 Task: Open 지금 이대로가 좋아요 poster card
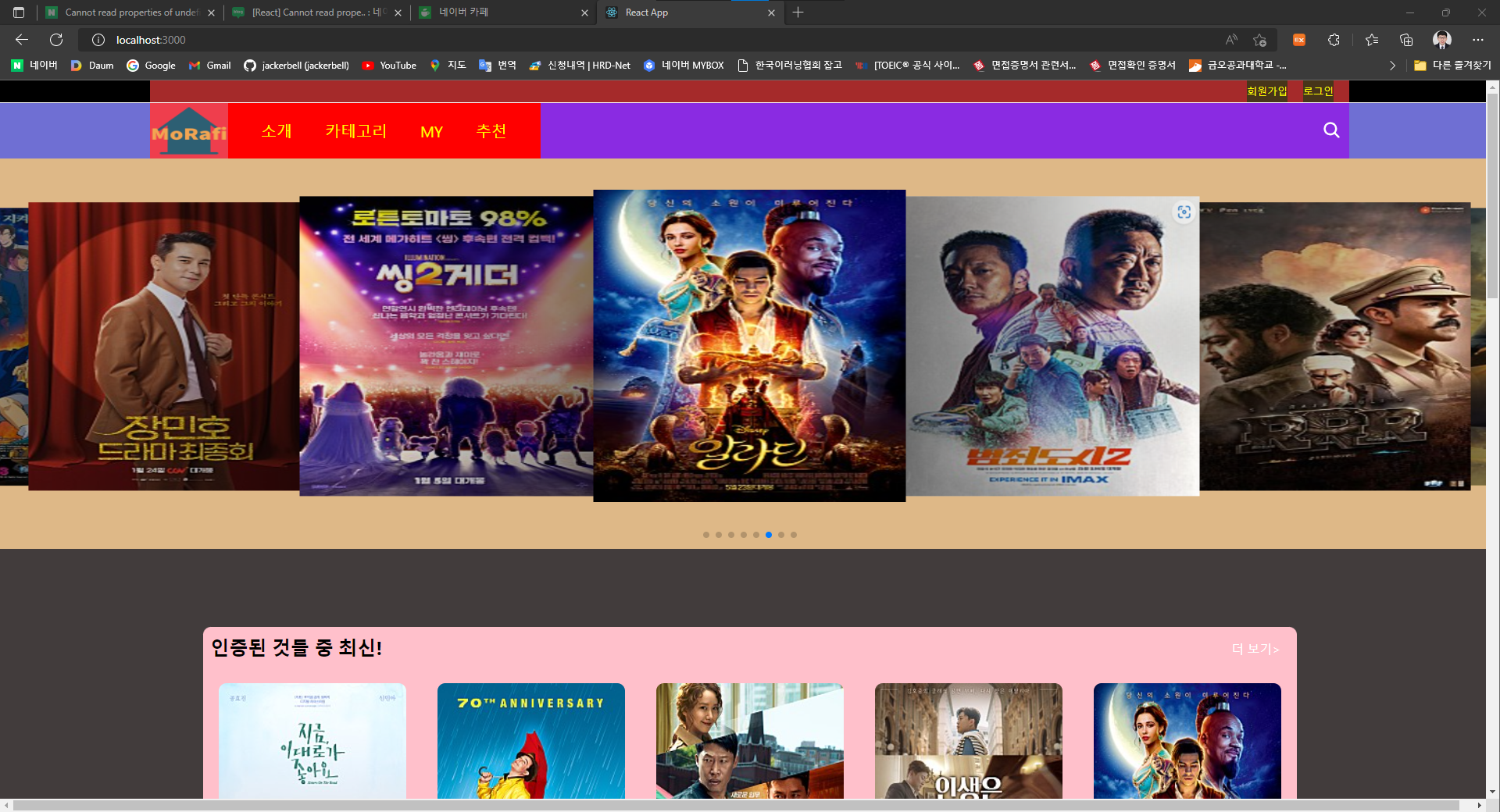click(x=312, y=741)
